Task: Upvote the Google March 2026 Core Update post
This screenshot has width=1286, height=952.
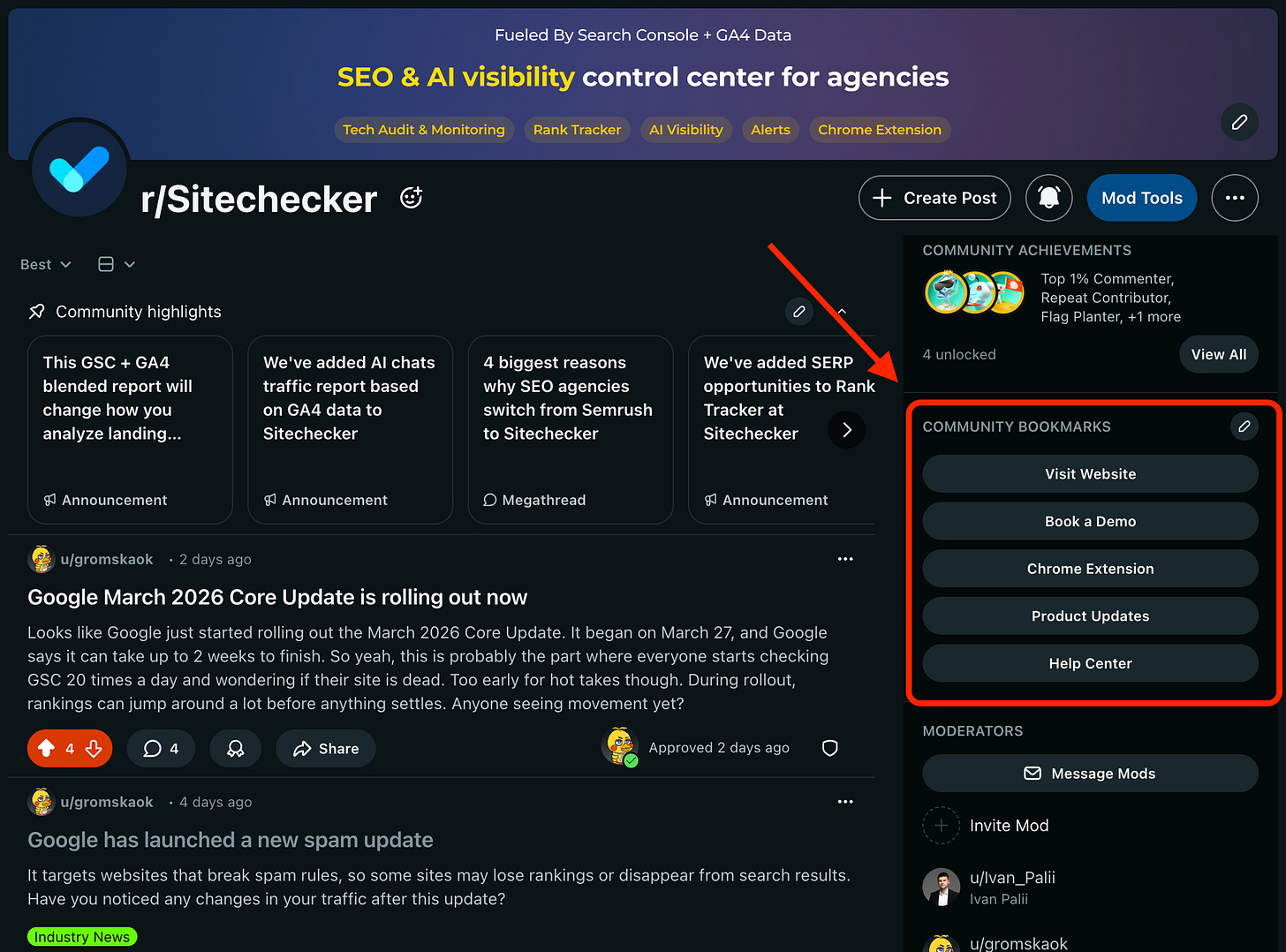Action: 47,748
